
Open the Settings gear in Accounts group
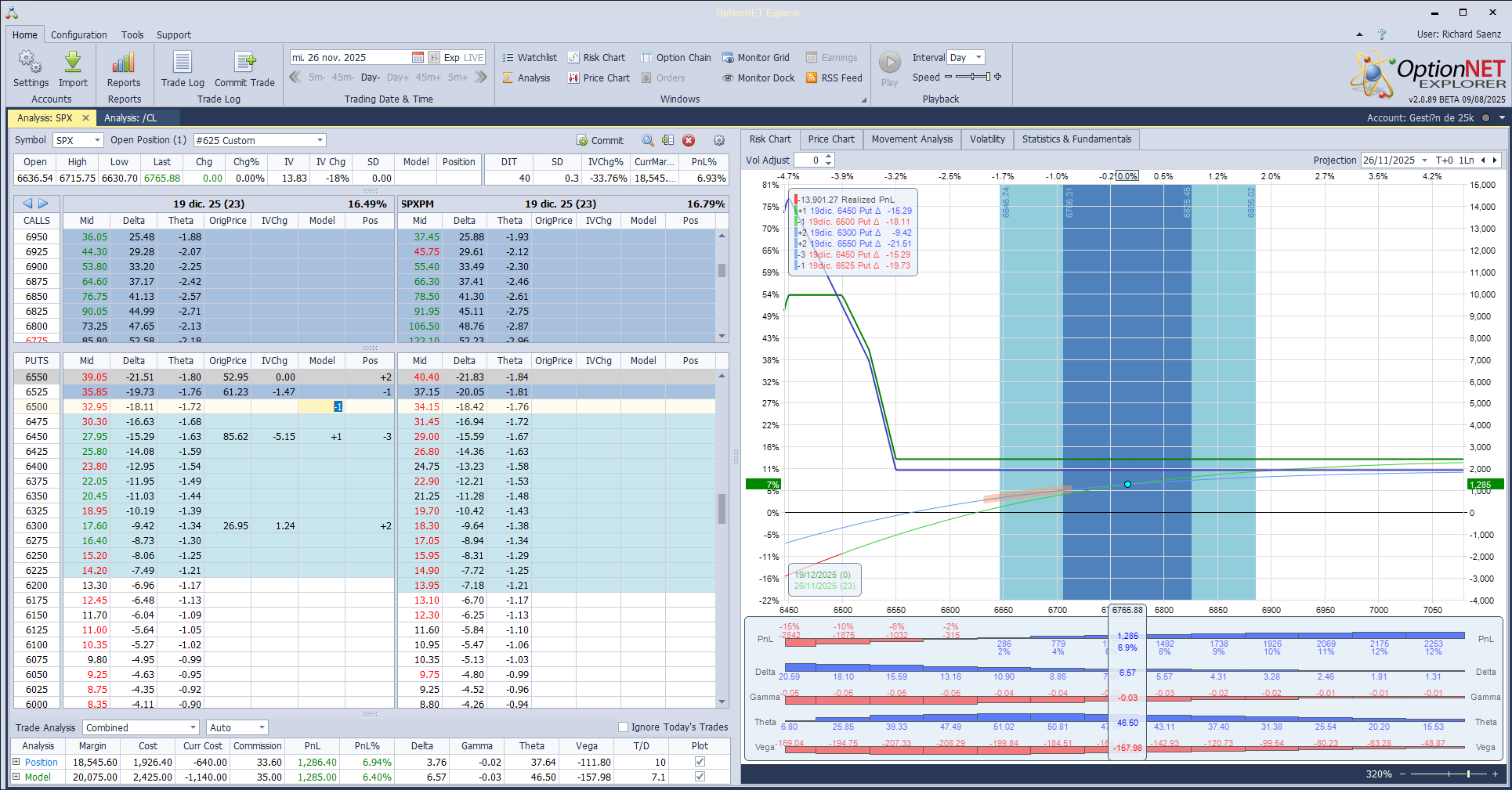pos(31,69)
